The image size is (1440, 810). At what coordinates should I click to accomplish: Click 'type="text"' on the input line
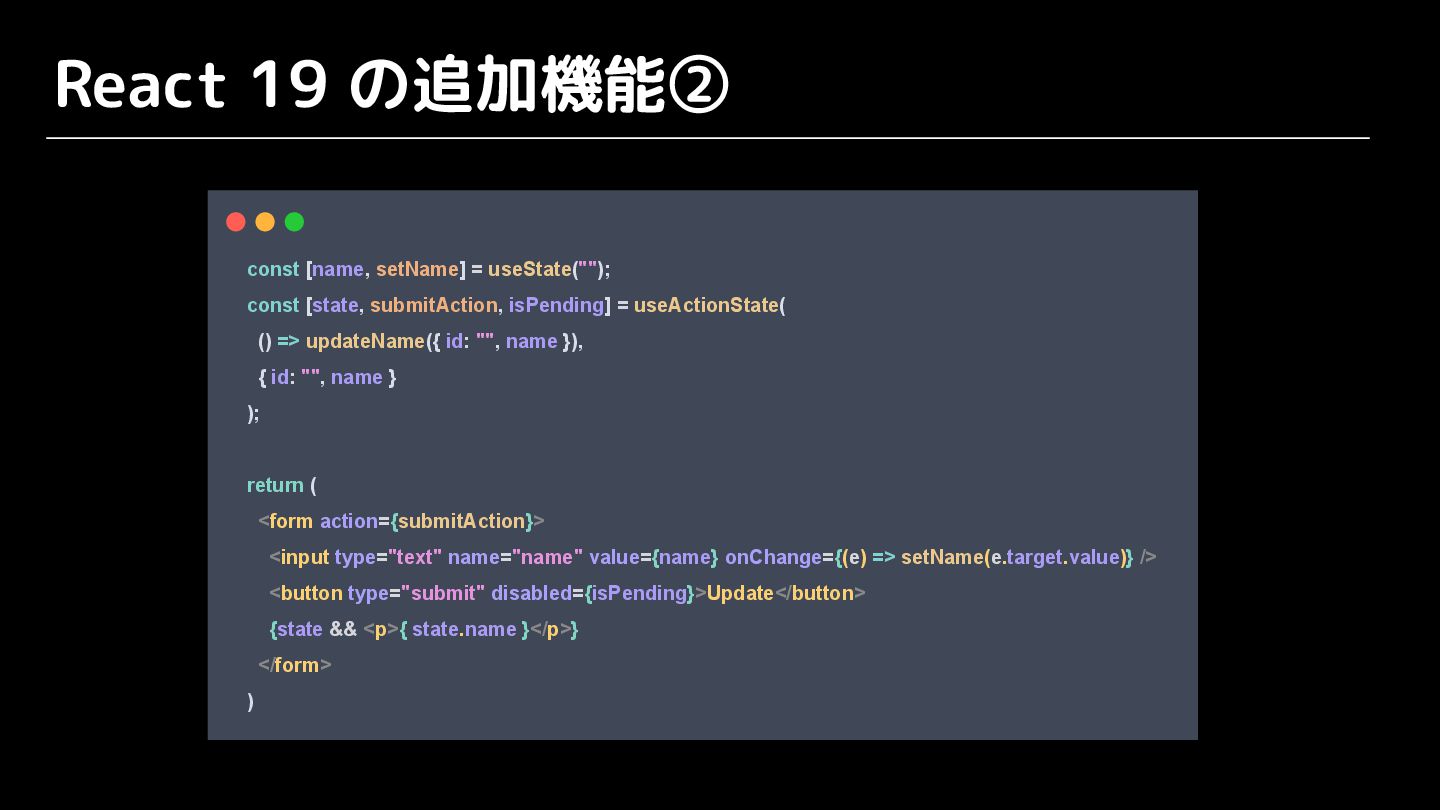pyautogui.click(x=388, y=557)
